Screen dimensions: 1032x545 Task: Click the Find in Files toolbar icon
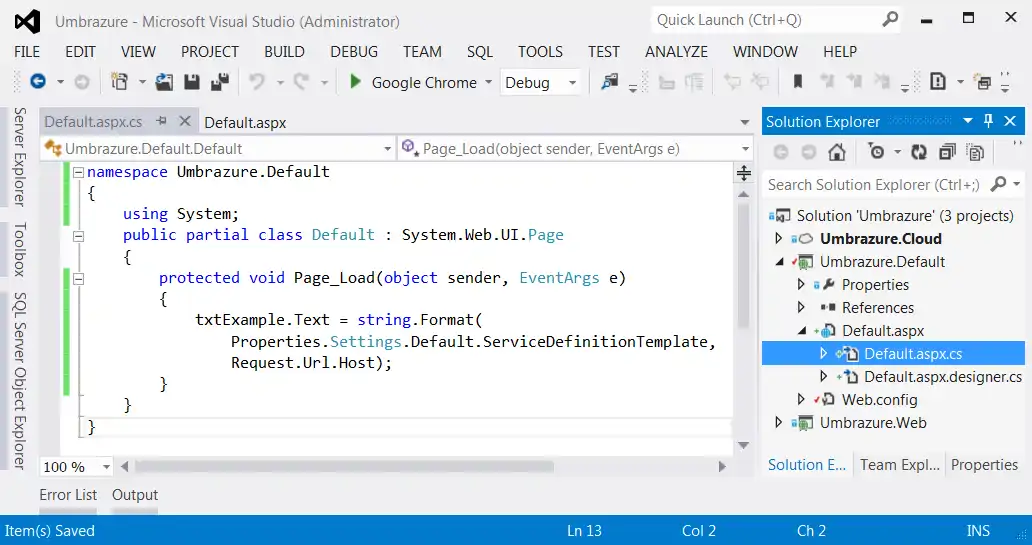(x=610, y=82)
